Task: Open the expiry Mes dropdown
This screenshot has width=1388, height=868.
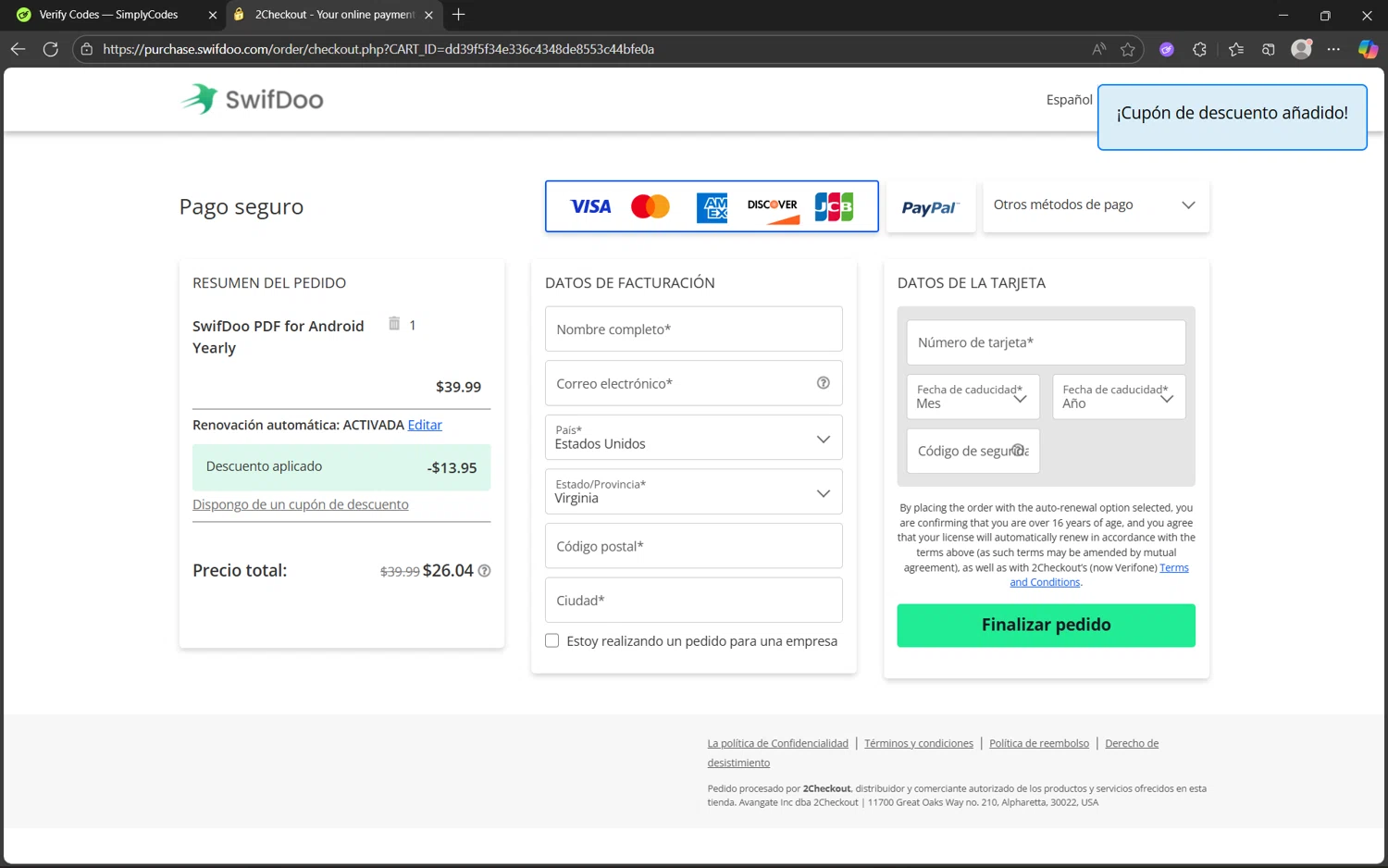Action: (x=973, y=397)
